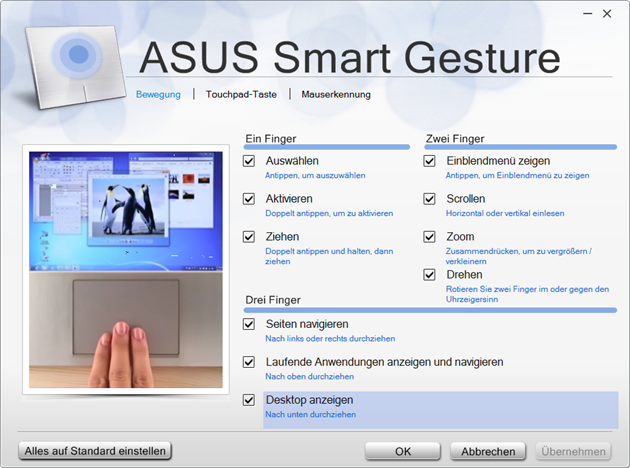Select 'Antippen, um auszuwählen' description
The height and width of the screenshot is (468, 630).
(x=315, y=176)
